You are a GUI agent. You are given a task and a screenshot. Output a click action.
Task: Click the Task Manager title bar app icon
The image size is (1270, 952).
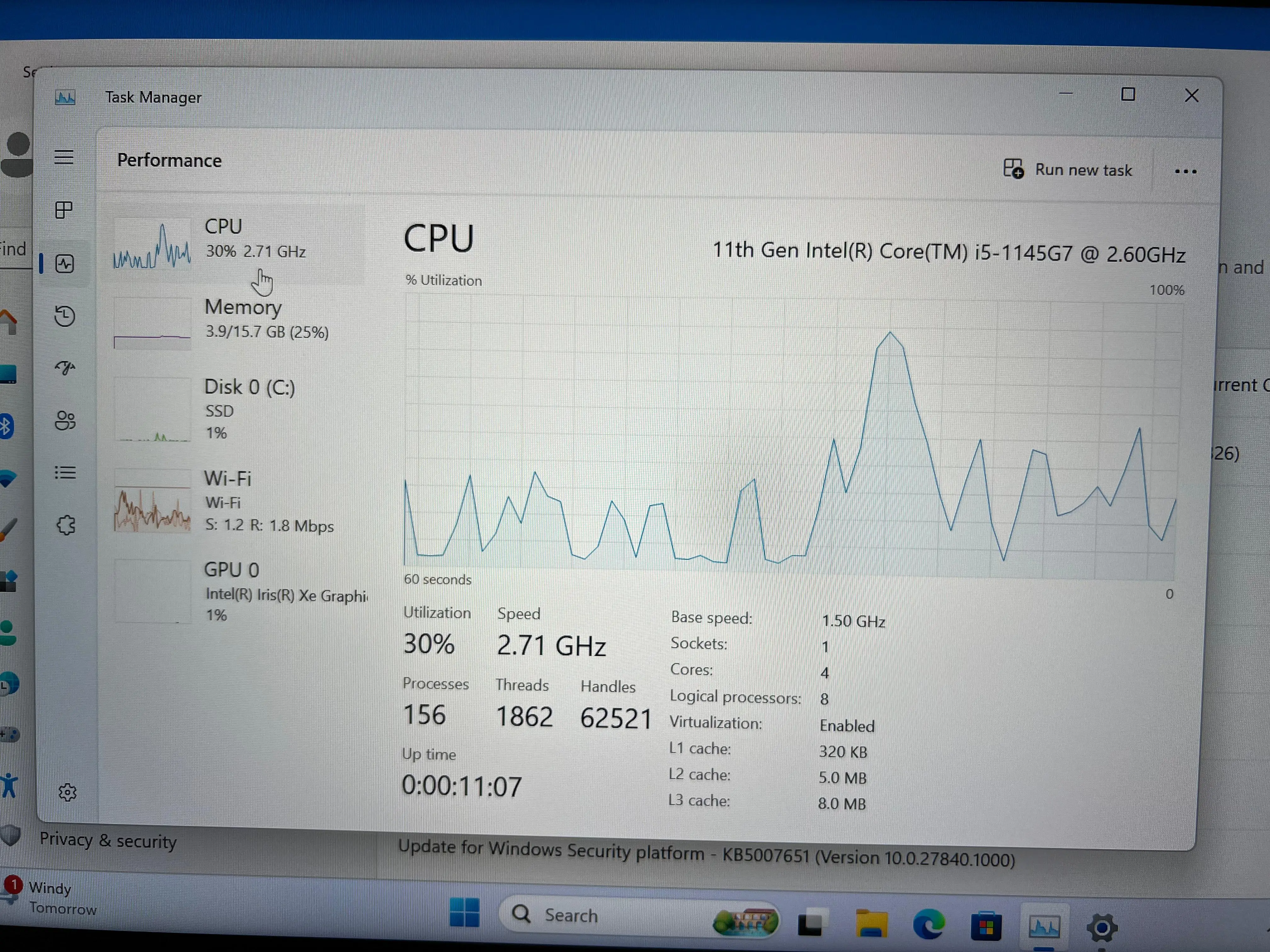click(x=66, y=98)
